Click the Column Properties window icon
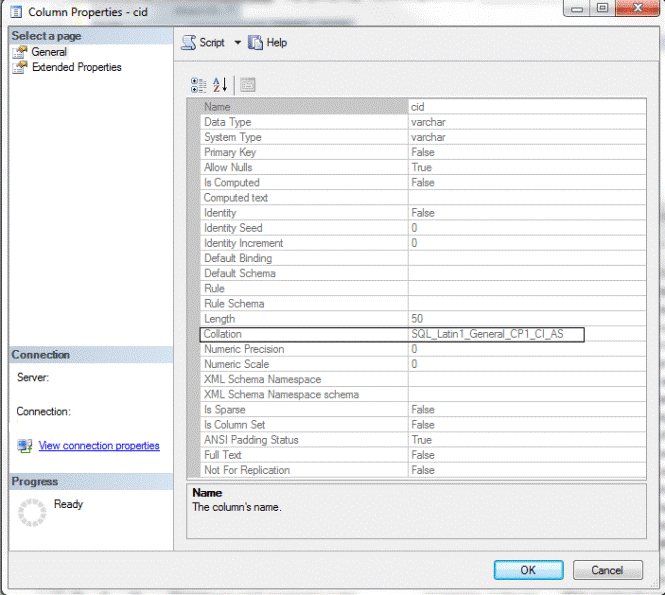The width and height of the screenshot is (665, 595). 17,10
